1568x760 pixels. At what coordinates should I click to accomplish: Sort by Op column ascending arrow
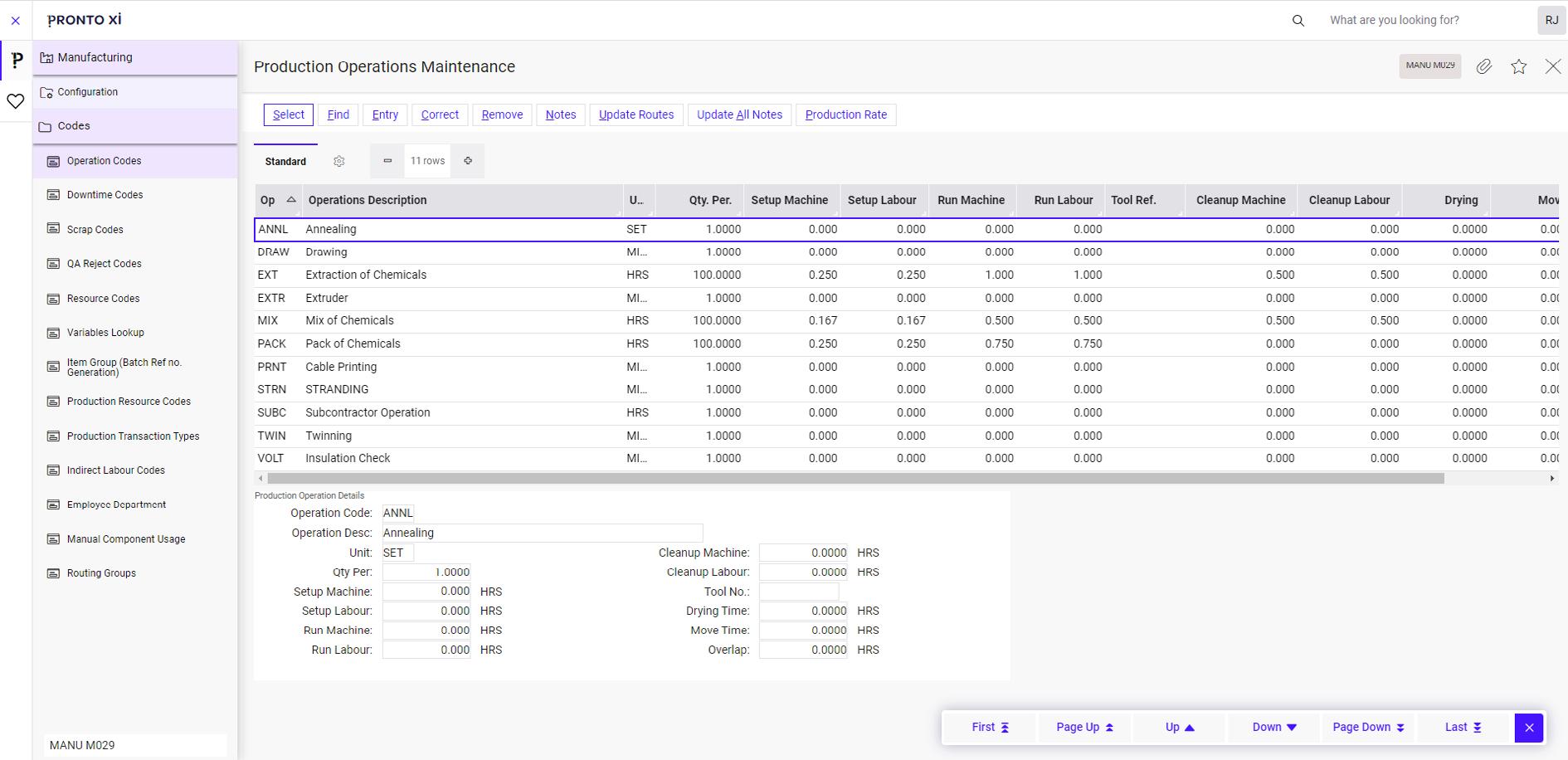(x=291, y=200)
